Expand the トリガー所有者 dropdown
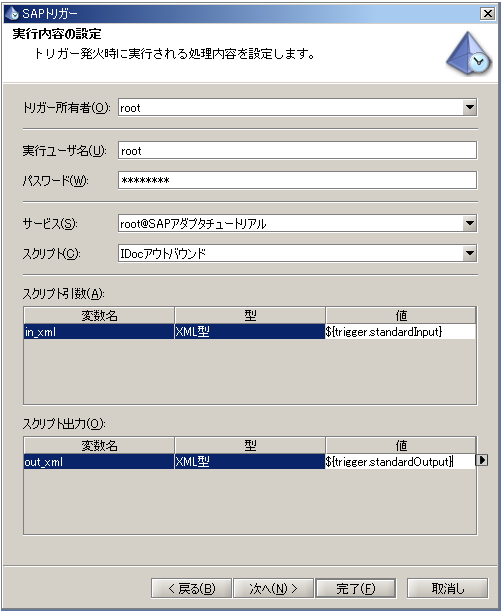502x611 pixels. tap(470, 107)
